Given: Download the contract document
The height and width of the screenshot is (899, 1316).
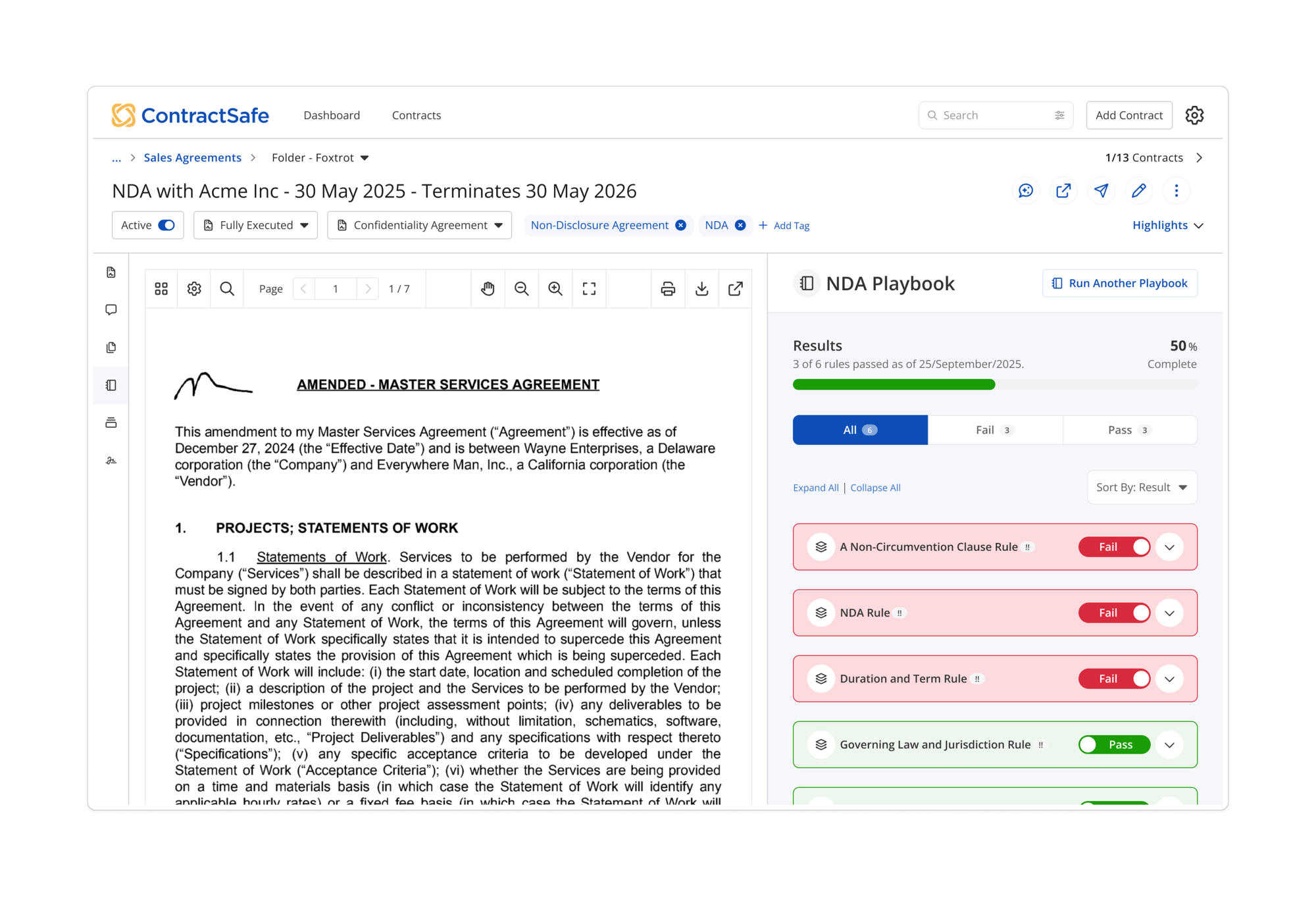Looking at the screenshot, I should coord(702,288).
